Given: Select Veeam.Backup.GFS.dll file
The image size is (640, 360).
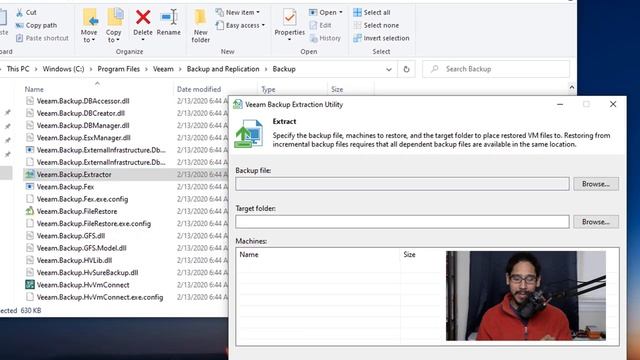Looking at the screenshot, I should [71, 236].
